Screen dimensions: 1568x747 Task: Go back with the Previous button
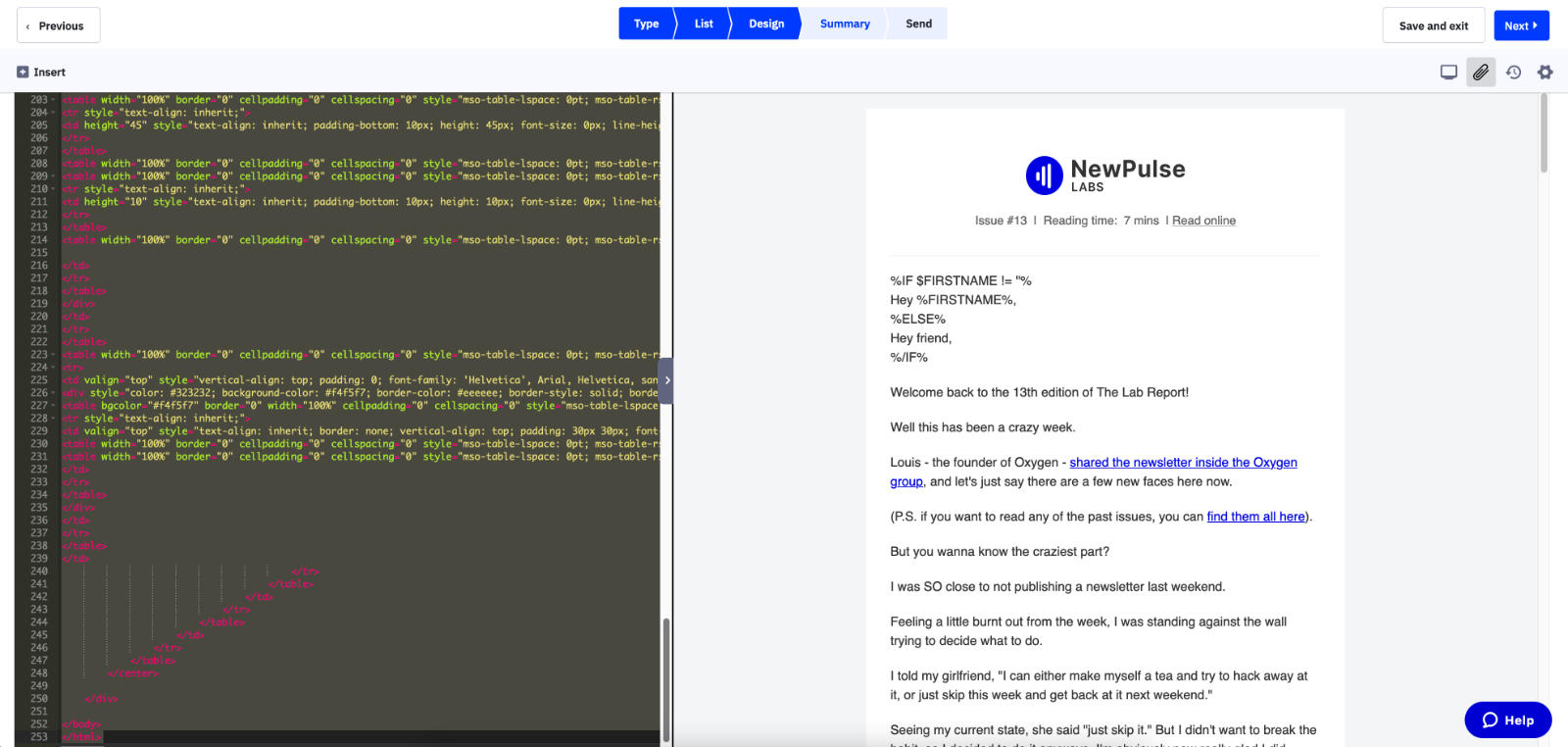pyautogui.click(x=58, y=25)
